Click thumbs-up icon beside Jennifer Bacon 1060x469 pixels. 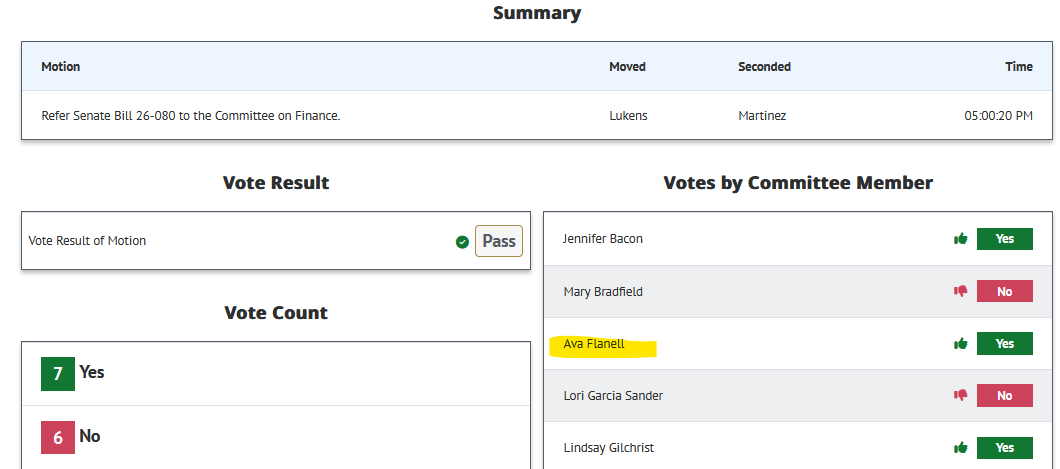[x=961, y=239]
